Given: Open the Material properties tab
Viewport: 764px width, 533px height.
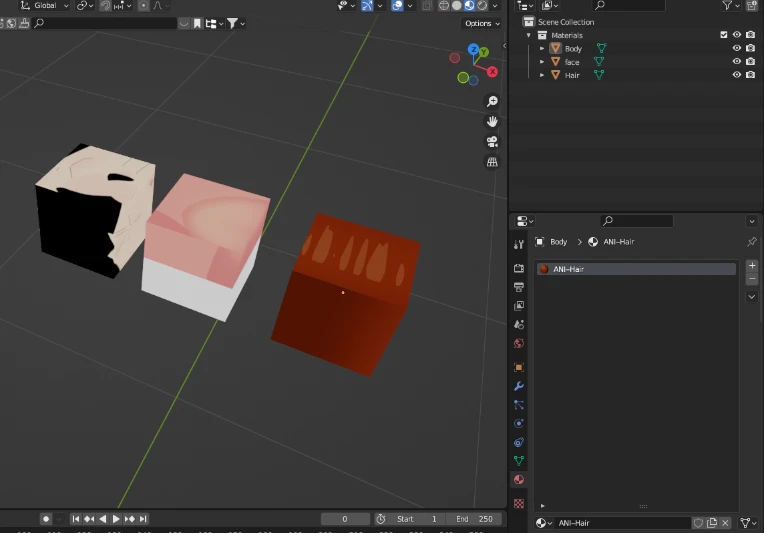Looking at the screenshot, I should 519,480.
